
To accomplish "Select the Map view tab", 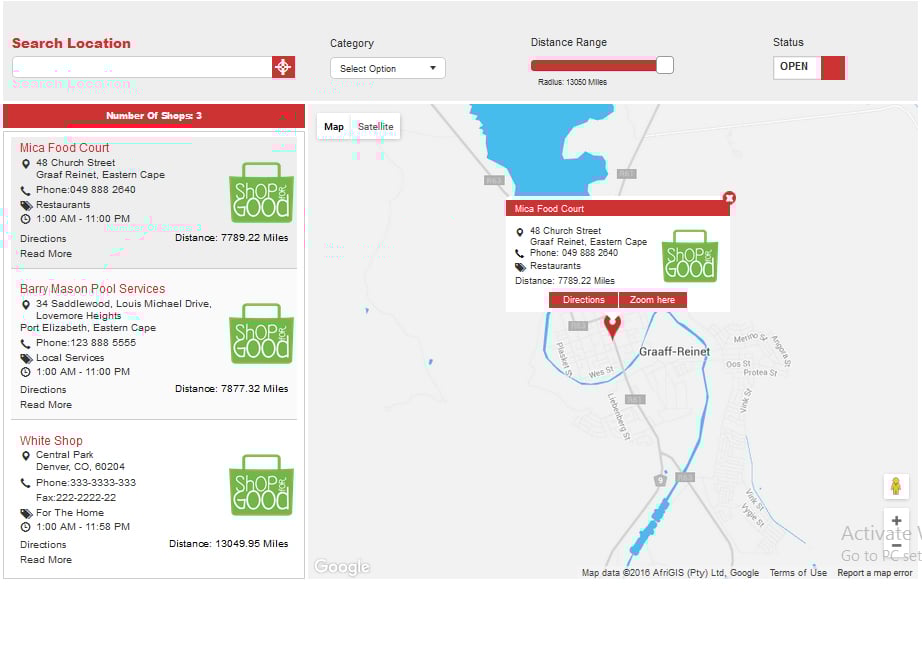I will click(334, 127).
